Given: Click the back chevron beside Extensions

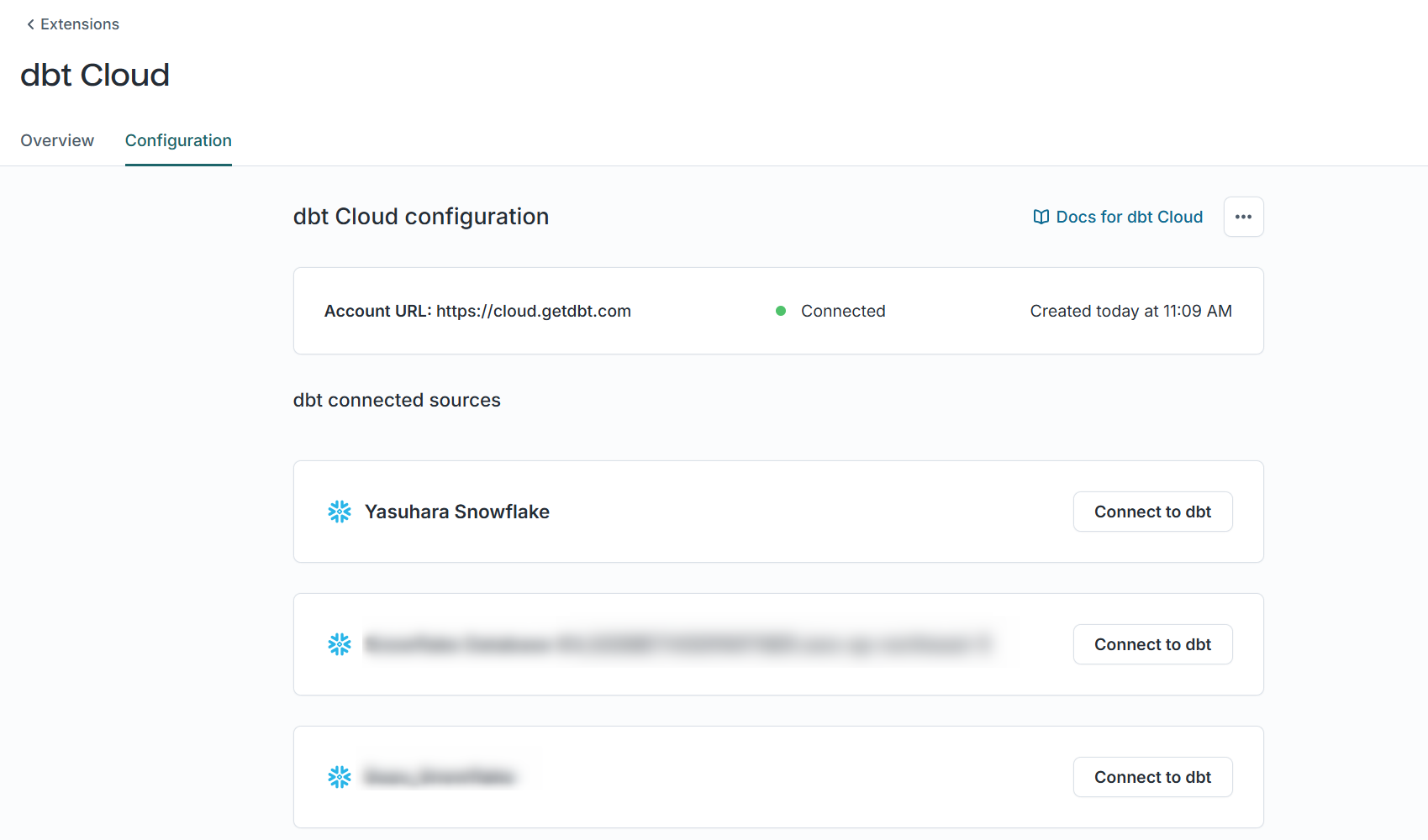Looking at the screenshot, I should click(30, 24).
